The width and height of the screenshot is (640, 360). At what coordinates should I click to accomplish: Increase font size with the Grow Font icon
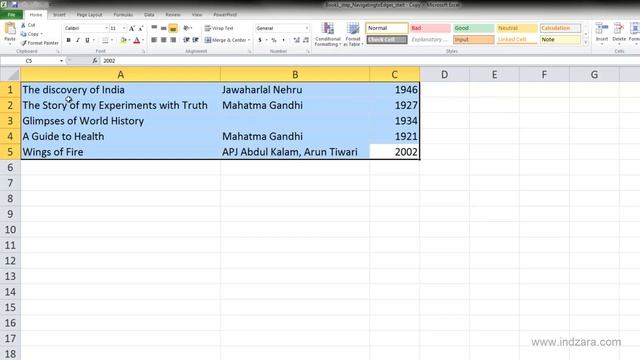coord(131,28)
